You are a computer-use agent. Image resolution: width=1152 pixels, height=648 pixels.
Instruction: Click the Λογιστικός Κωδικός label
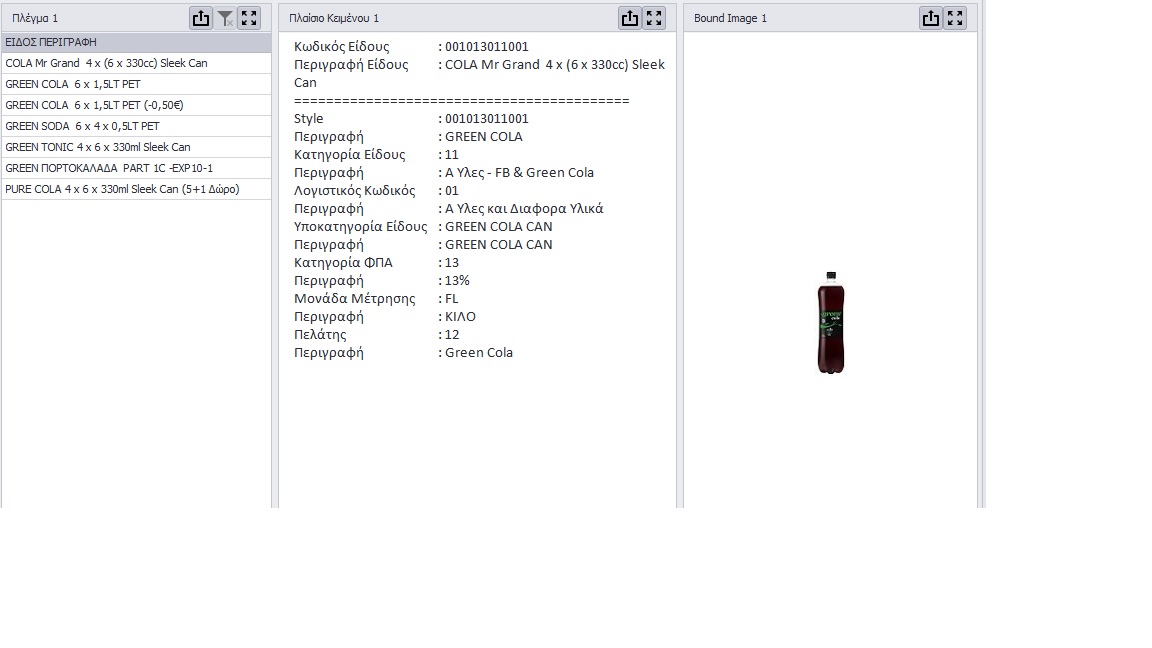tap(355, 190)
